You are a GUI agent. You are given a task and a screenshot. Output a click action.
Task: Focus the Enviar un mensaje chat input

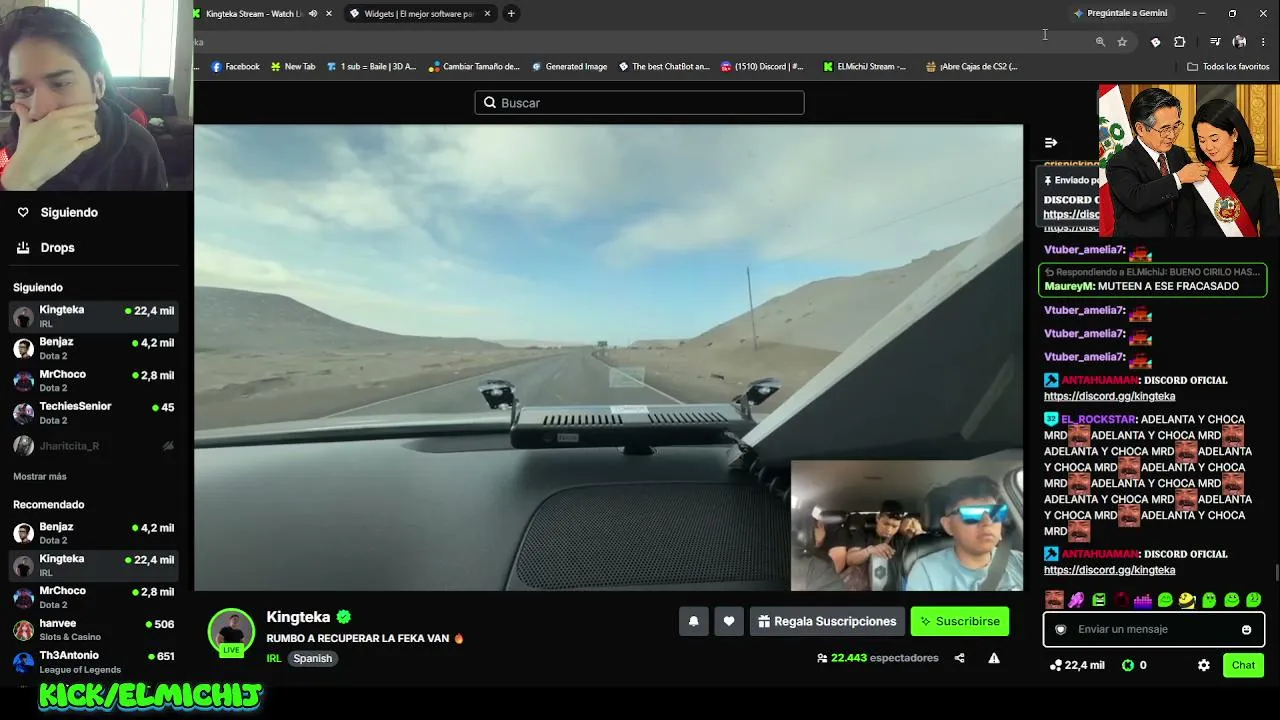[x=1154, y=630]
